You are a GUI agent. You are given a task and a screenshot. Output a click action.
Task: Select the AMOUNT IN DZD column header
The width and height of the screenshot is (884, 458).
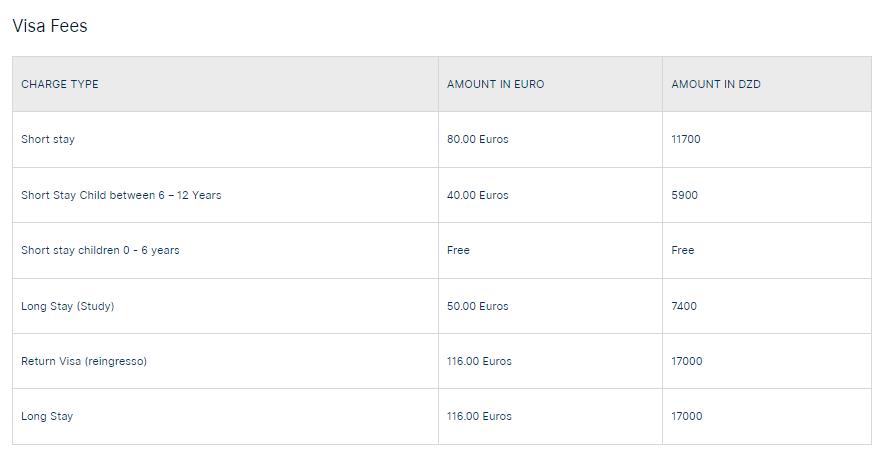[716, 84]
